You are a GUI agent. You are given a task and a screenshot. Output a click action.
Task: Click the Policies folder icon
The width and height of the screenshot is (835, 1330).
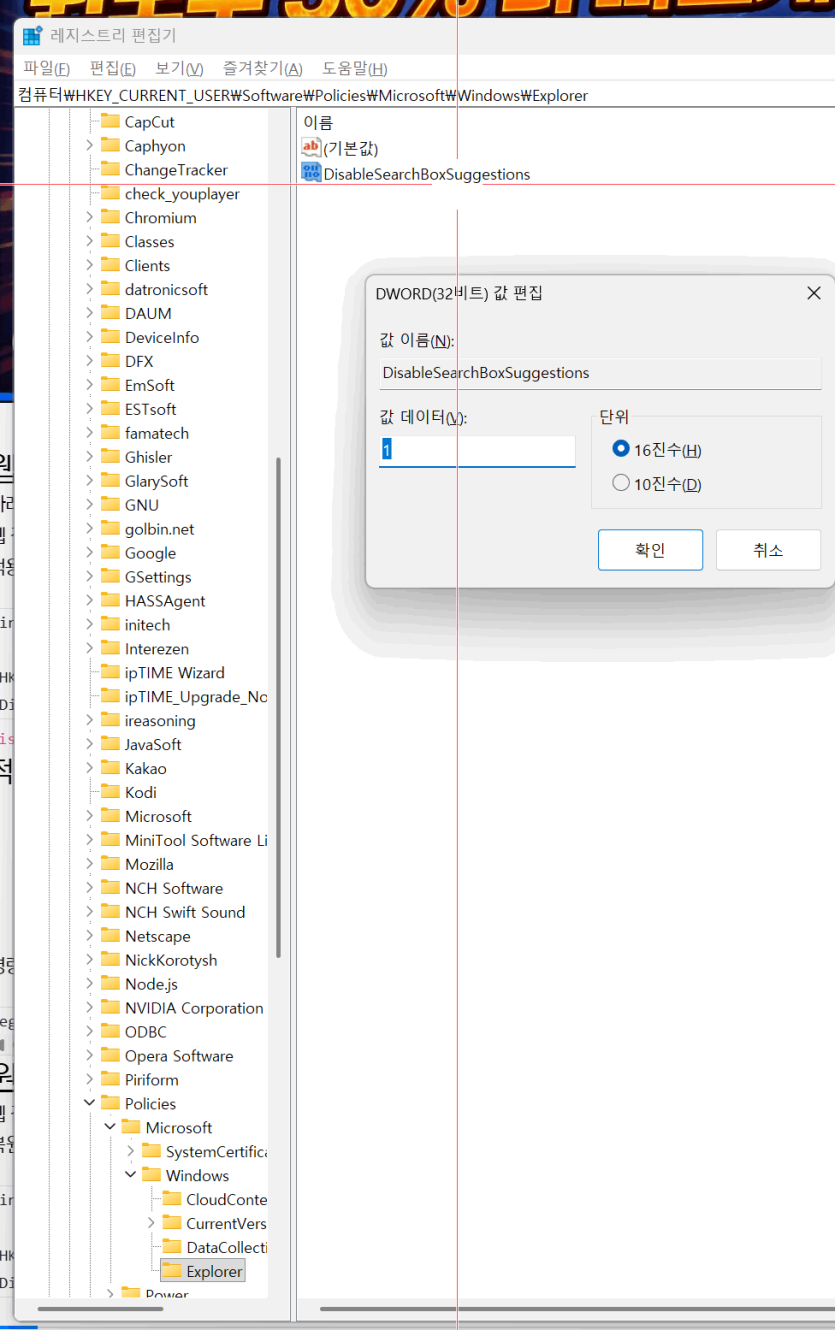pyautogui.click(x=111, y=1103)
